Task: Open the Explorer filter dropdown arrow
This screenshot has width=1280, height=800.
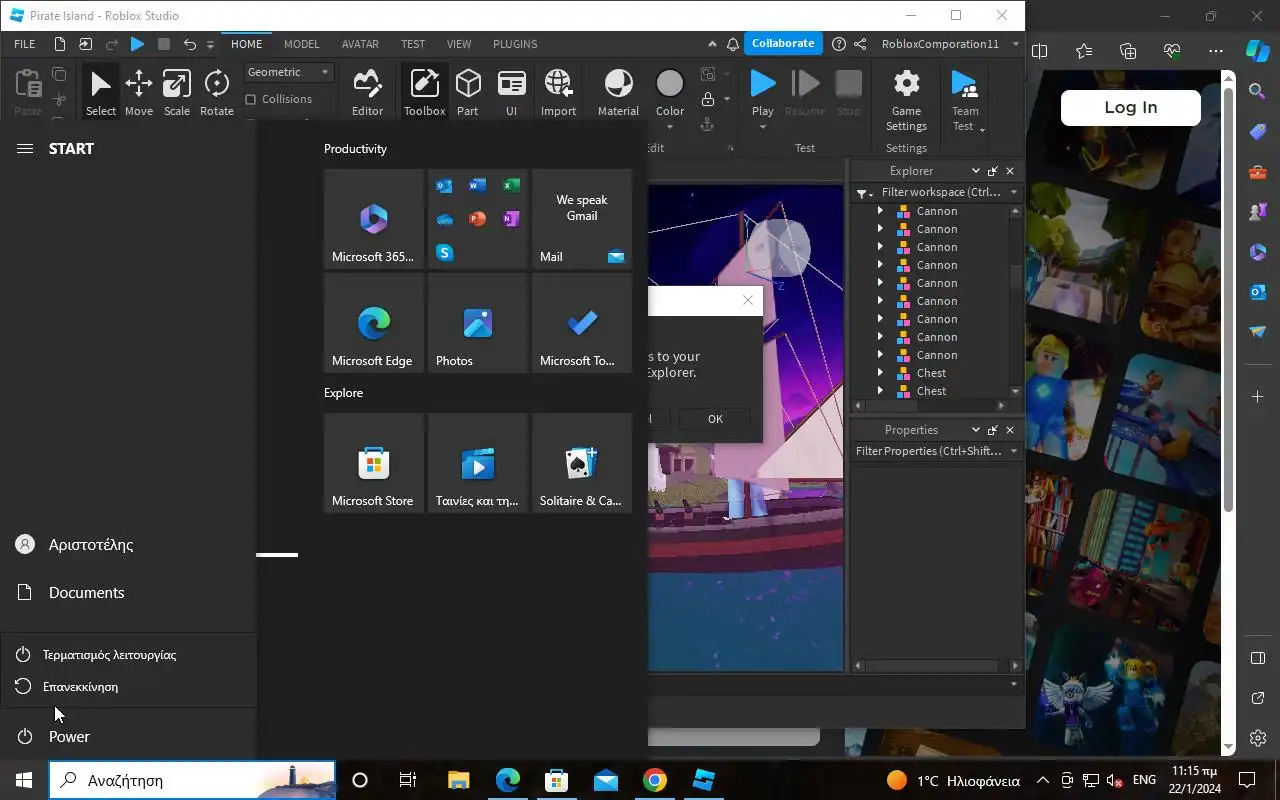Action: click(x=1013, y=192)
